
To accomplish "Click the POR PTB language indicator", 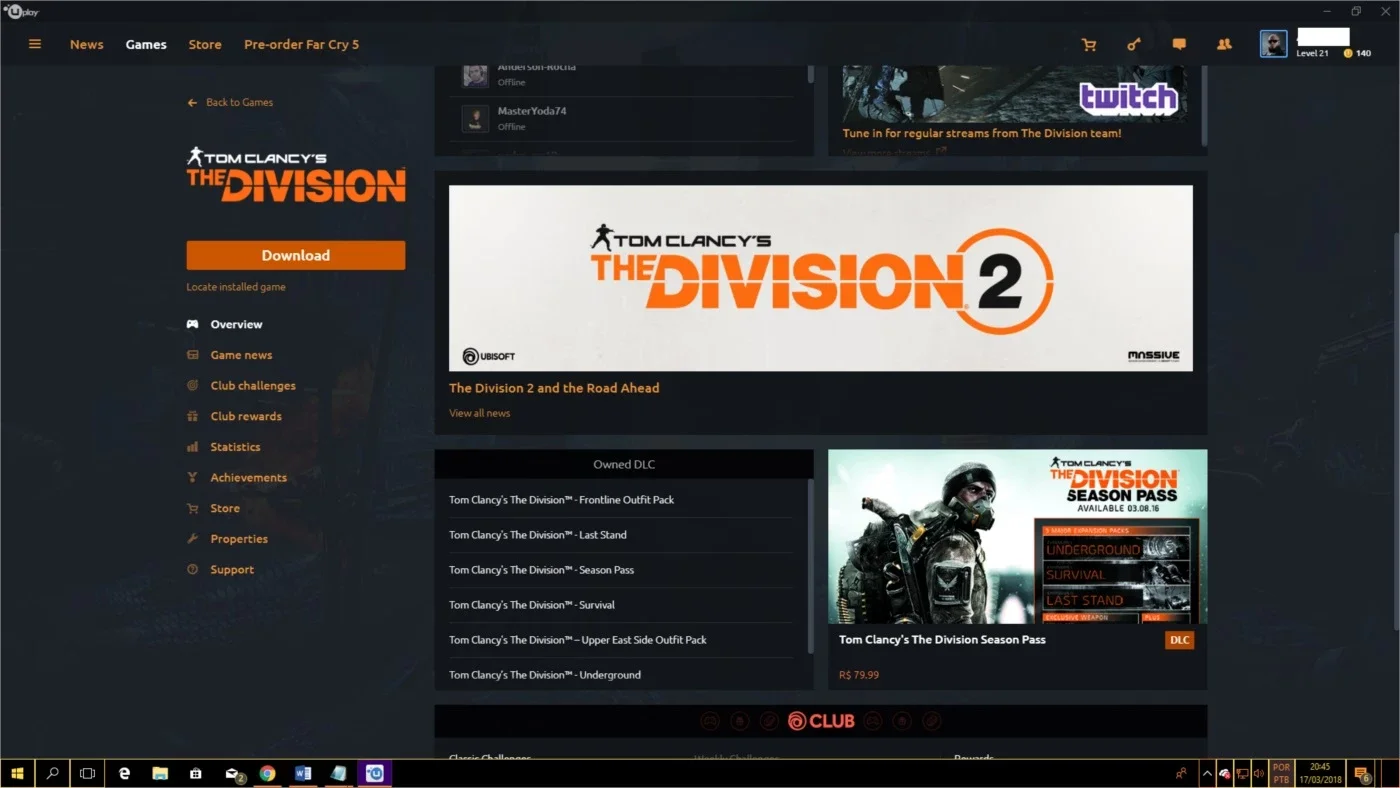I will [1281, 773].
